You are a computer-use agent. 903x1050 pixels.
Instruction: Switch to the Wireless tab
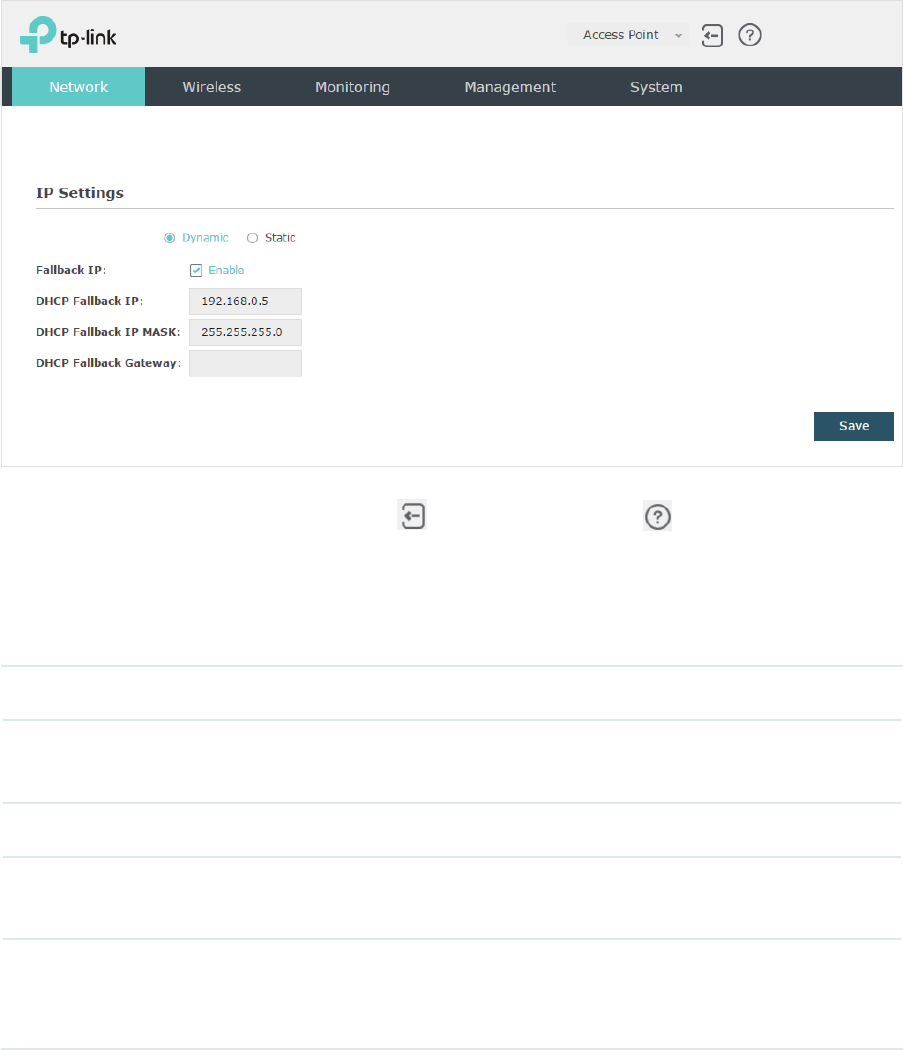[212, 86]
